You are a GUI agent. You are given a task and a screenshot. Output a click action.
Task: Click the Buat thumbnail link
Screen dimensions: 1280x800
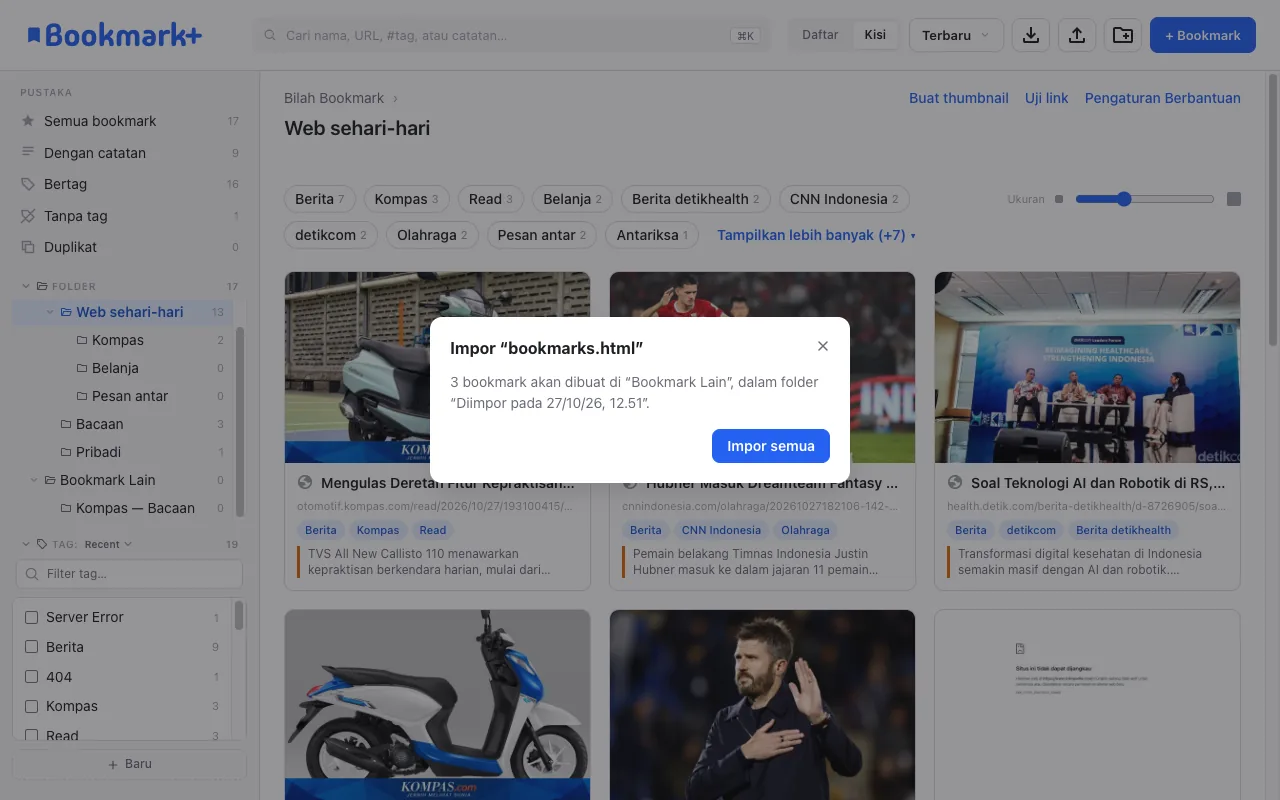point(959,98)
